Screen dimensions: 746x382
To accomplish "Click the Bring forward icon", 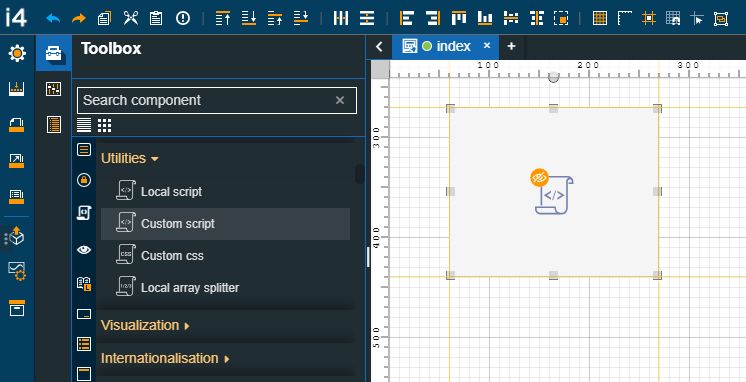I will coord(275,18).
